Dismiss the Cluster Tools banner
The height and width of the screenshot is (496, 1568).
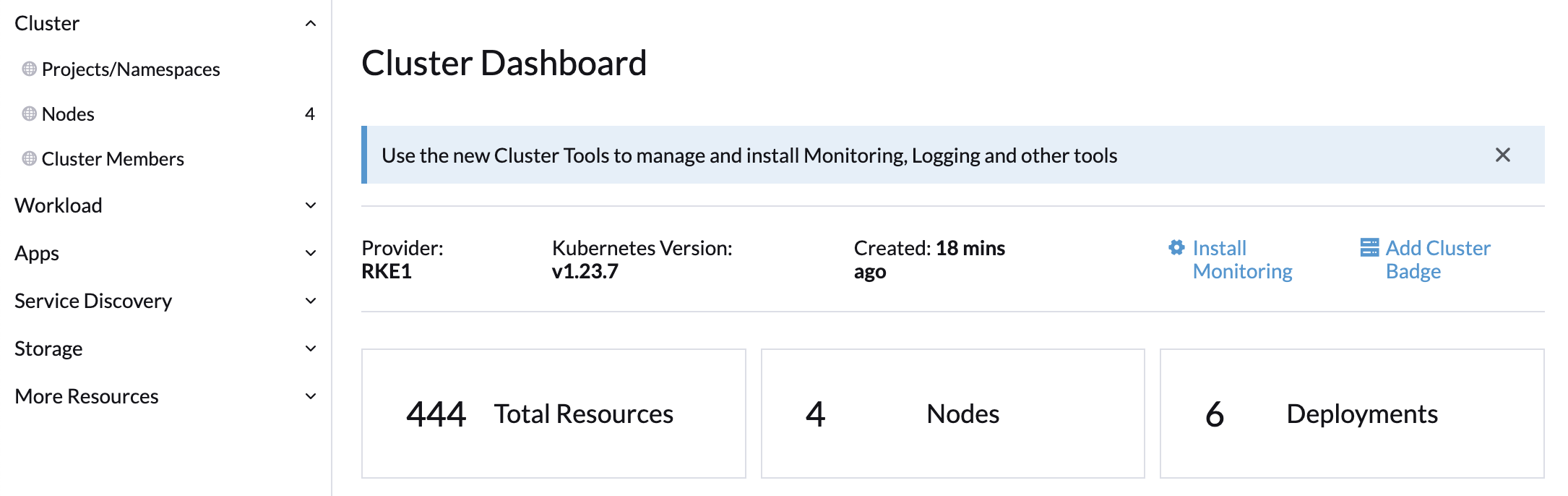tap(1503, 155)
